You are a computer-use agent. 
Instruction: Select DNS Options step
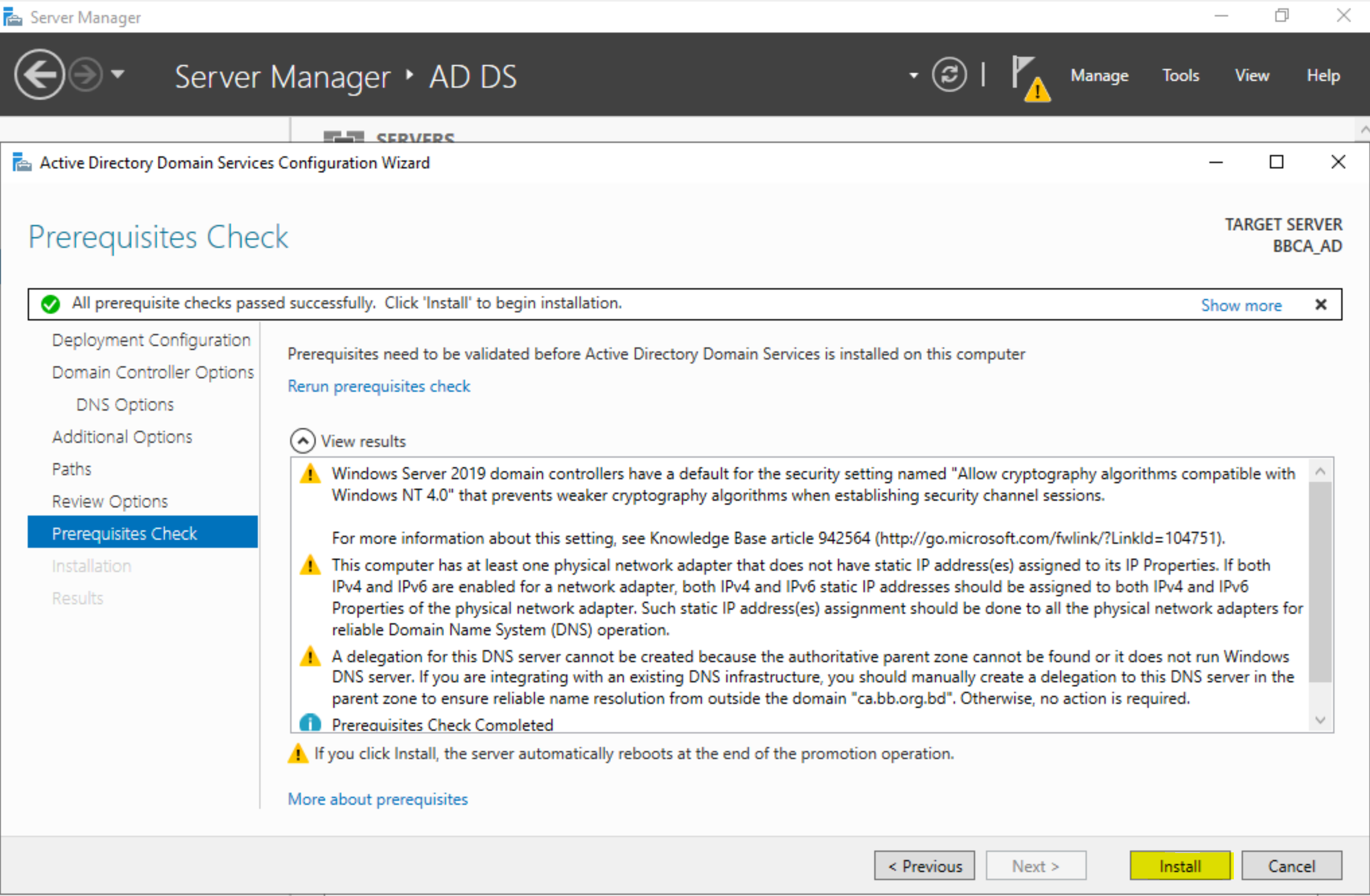click(125, 405)
